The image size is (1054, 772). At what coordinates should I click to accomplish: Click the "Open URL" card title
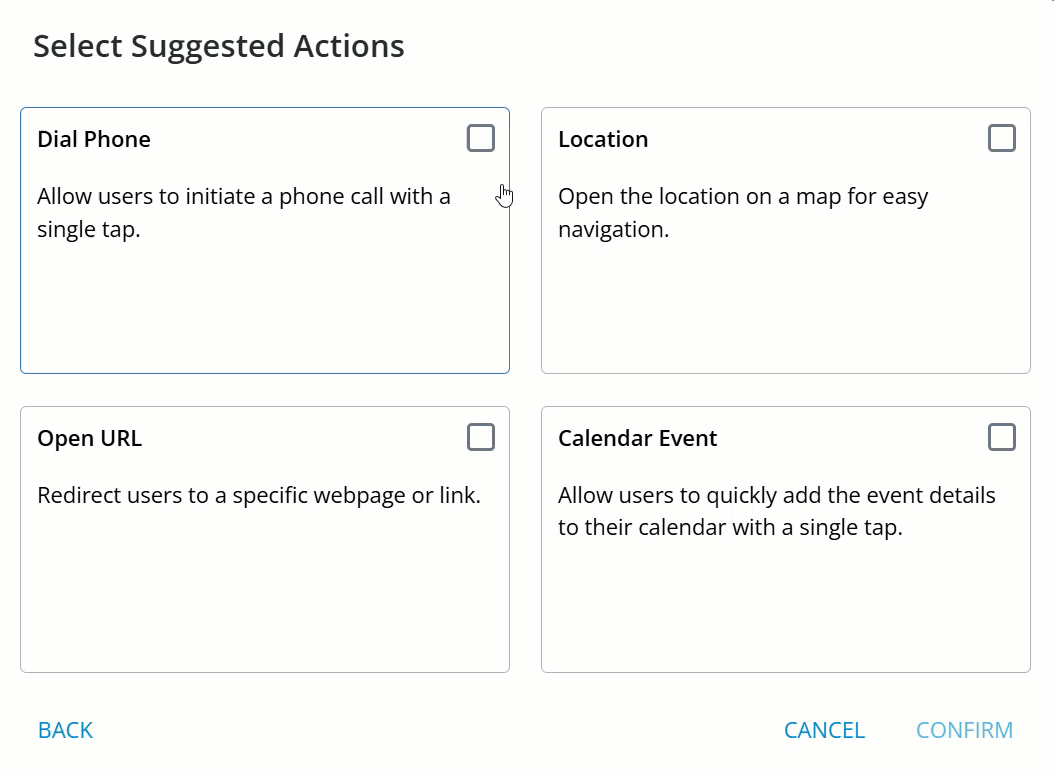[89, 438]
